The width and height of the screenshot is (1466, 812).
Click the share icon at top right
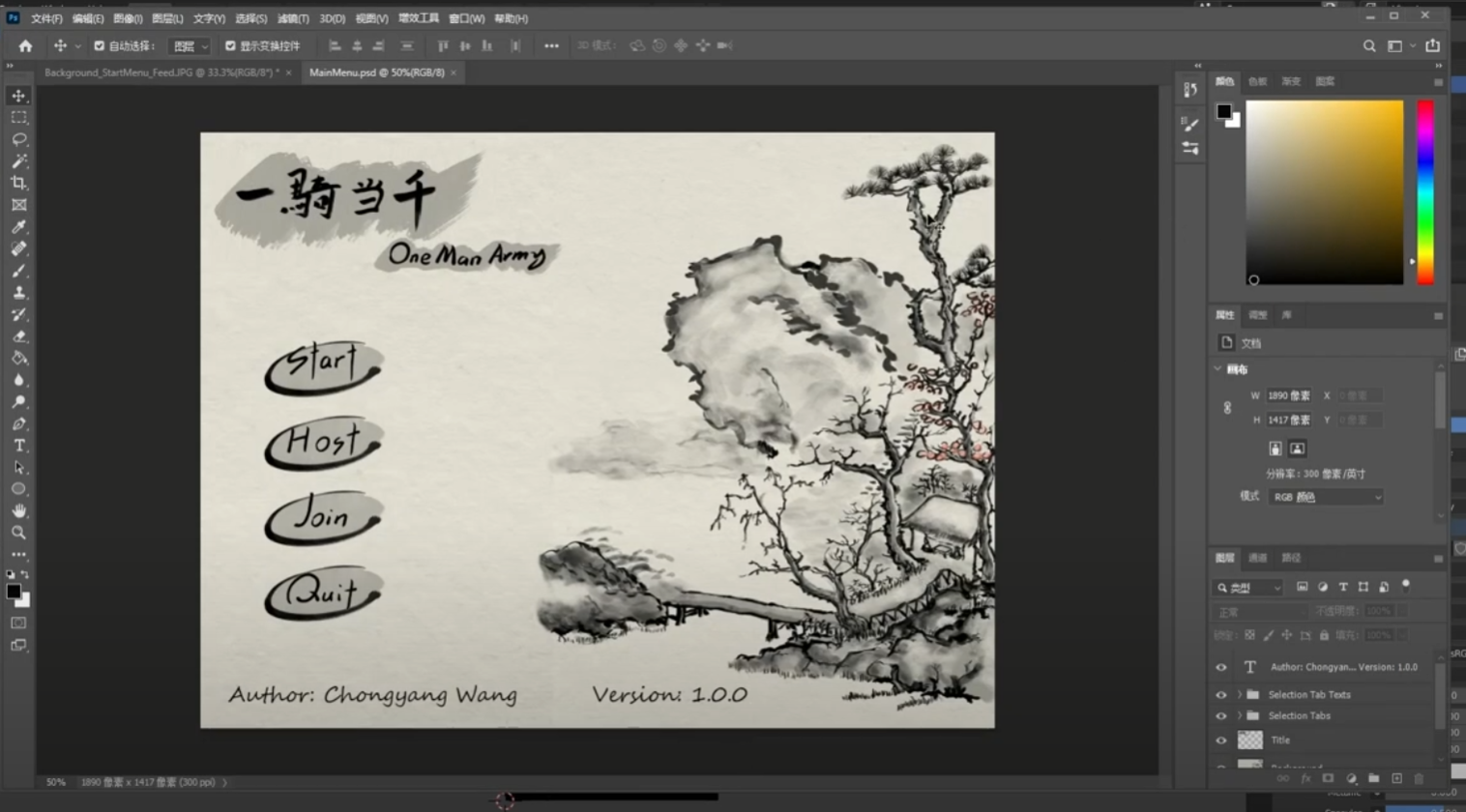tap(1433, 45)
